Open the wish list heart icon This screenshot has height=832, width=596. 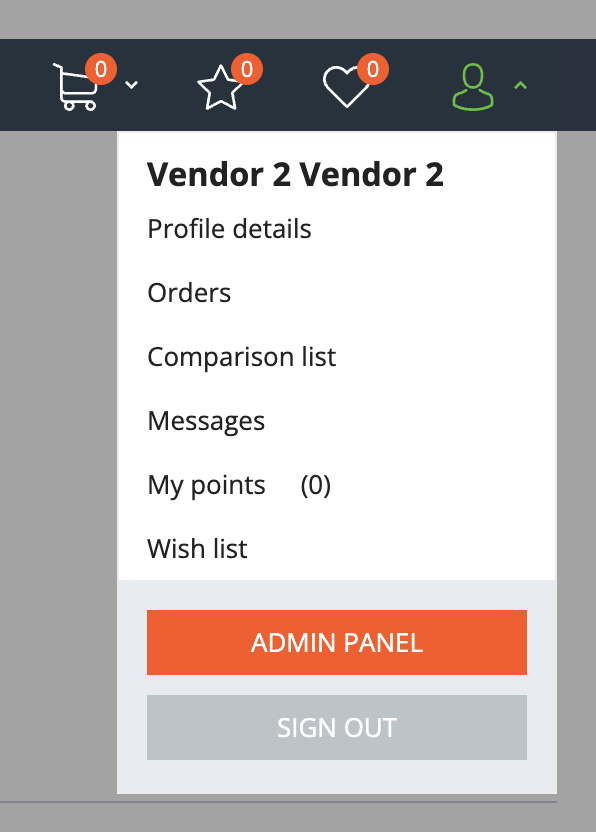(x=346, y=86)
